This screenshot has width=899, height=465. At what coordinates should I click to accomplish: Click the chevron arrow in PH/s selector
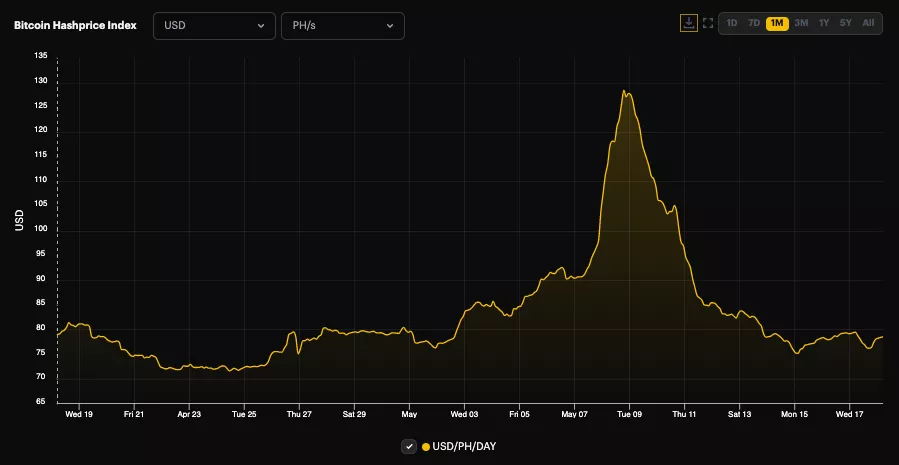pyautogui.click(x=389, y=26)
